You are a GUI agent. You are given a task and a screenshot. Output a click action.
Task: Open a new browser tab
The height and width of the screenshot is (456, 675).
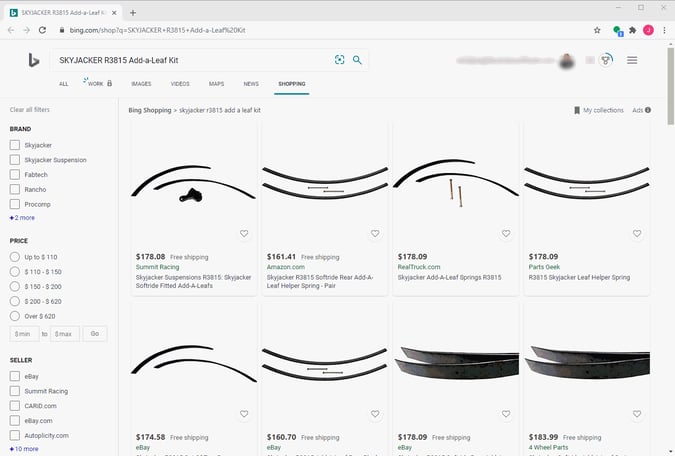(x=133, y=13)
